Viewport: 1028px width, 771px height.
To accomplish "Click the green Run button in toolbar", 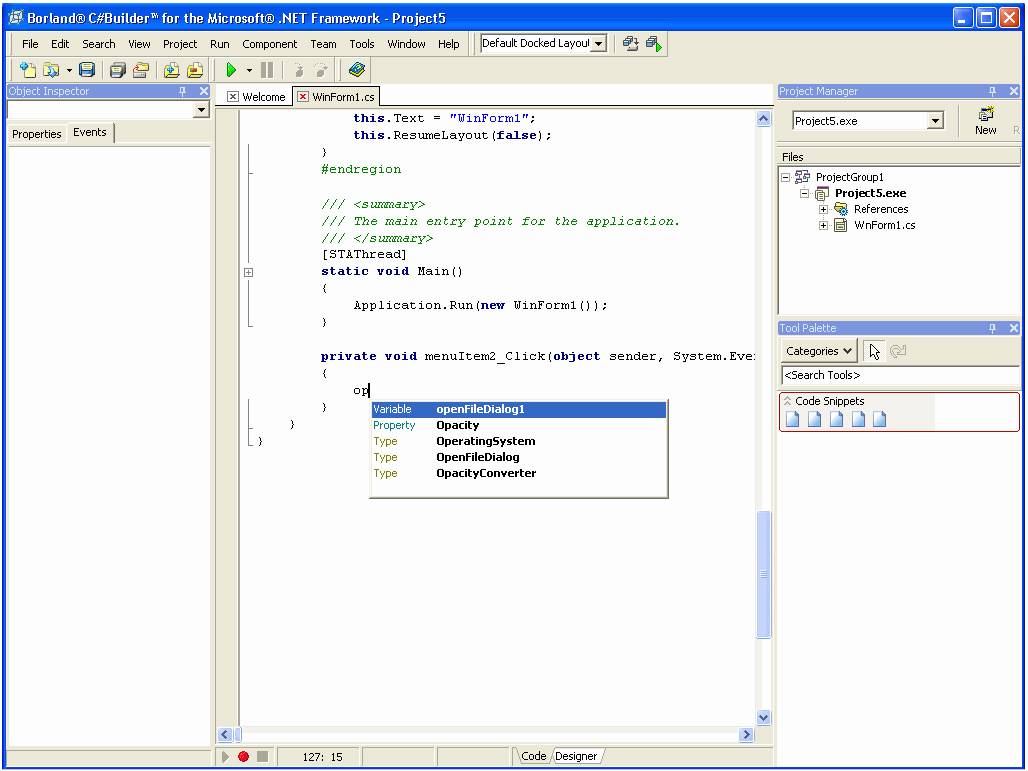I will (x=231, y=70).
